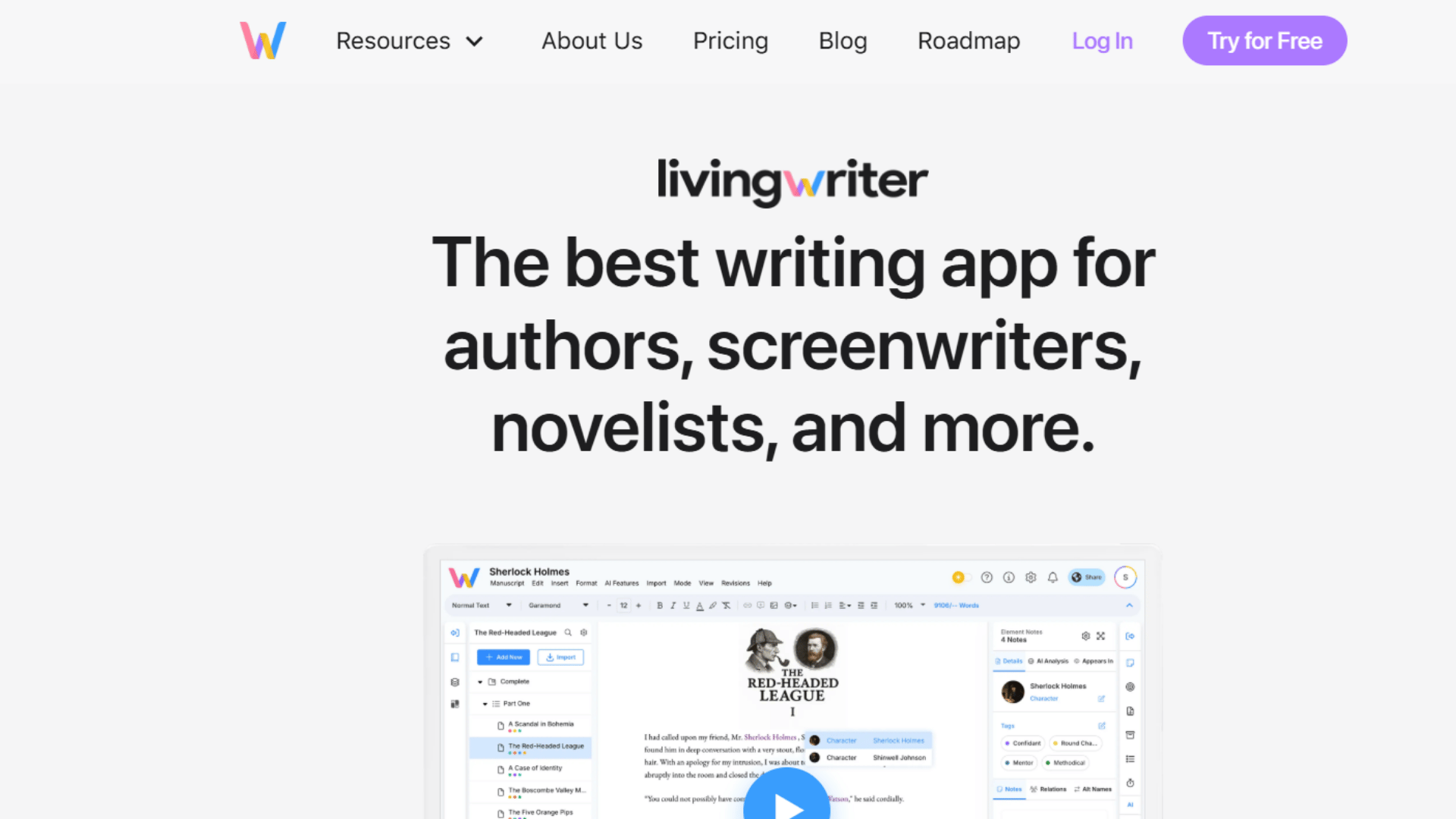
Task: Click the timer icon in right sidebar
Action: [1130, 783]
